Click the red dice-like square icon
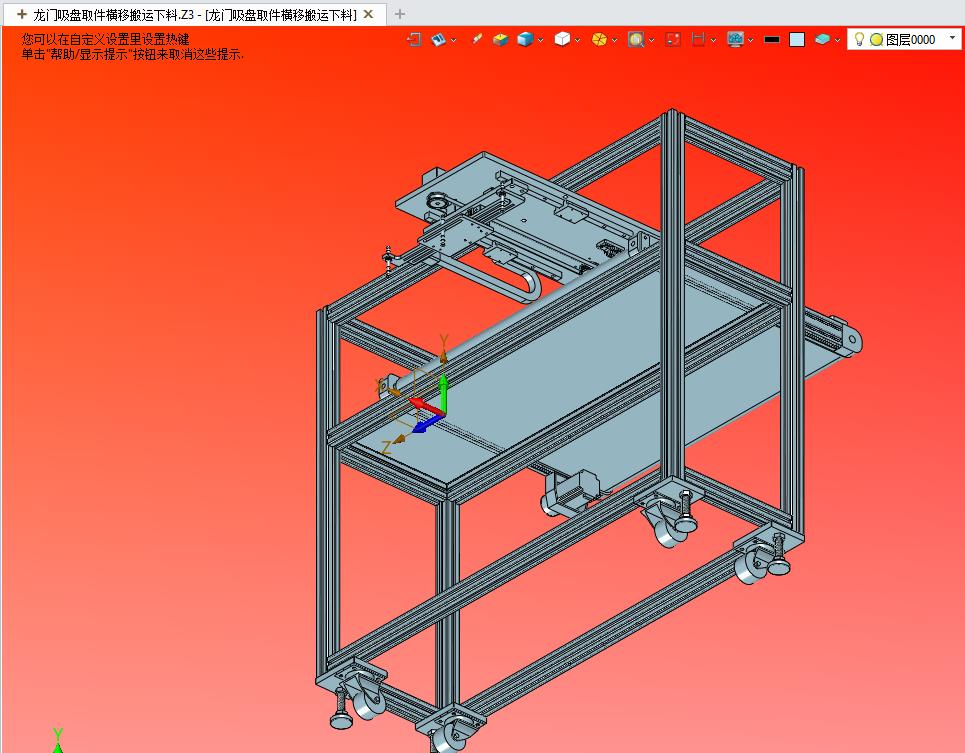Screen dimensions: 965x753 pos(673,39)
